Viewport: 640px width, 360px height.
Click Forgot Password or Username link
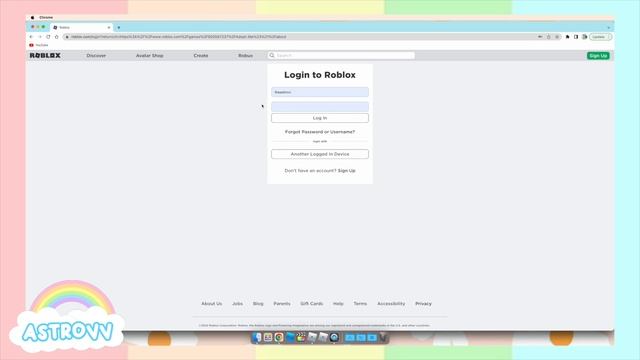[x=320, y=132]
